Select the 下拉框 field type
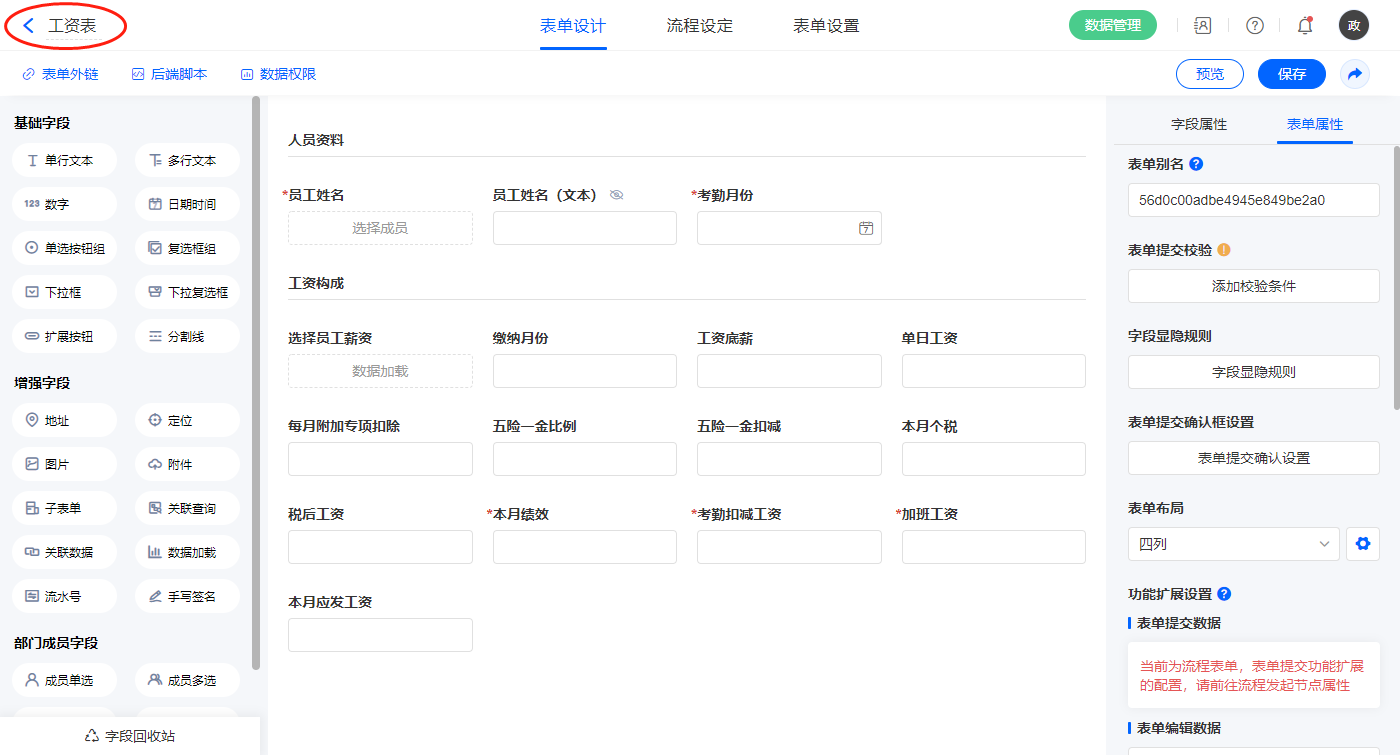 point(64,292)
